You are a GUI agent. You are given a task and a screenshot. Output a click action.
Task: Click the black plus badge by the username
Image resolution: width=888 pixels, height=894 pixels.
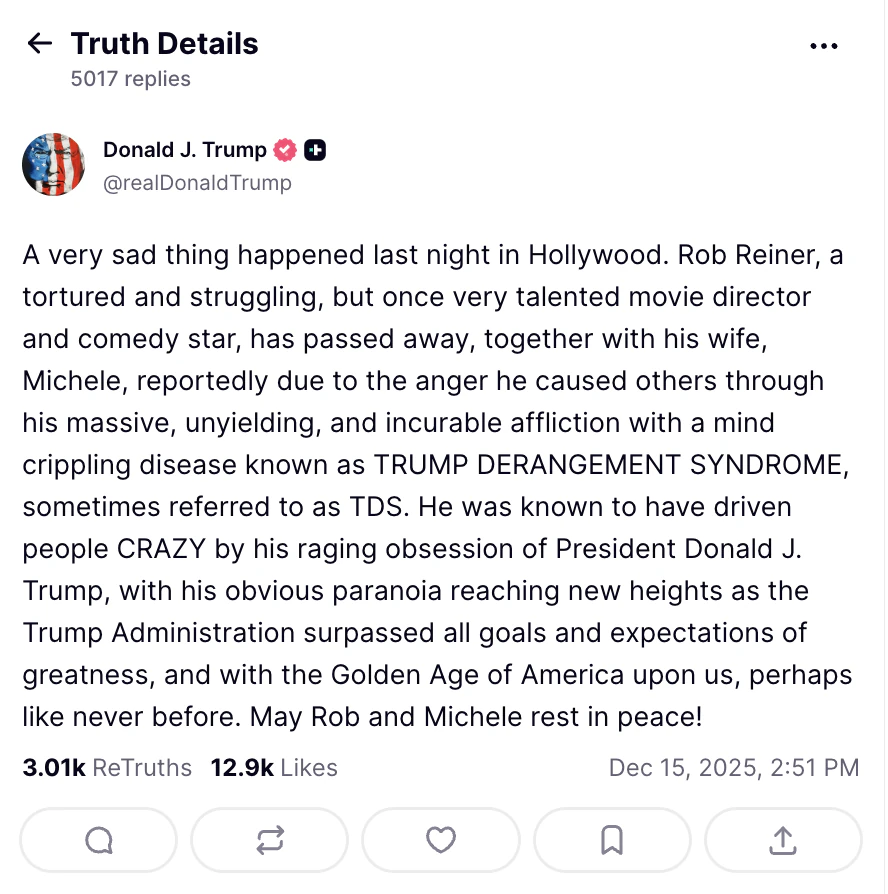(315, 149)
